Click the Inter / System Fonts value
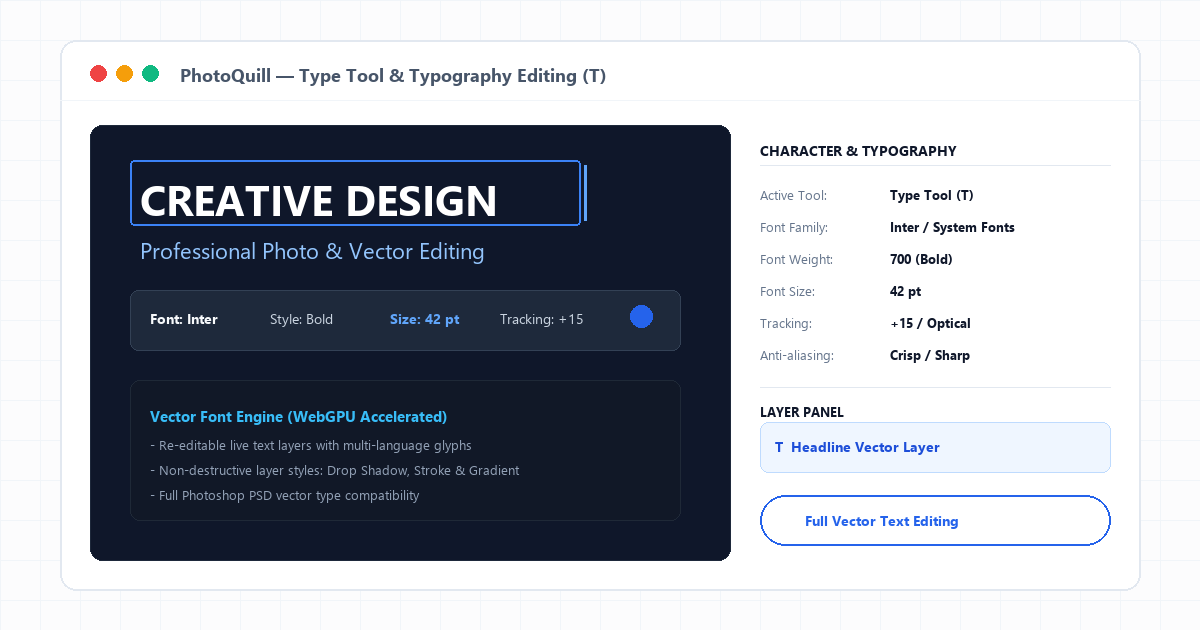Viewport: 1200px width, 630px height. [952, 227]
